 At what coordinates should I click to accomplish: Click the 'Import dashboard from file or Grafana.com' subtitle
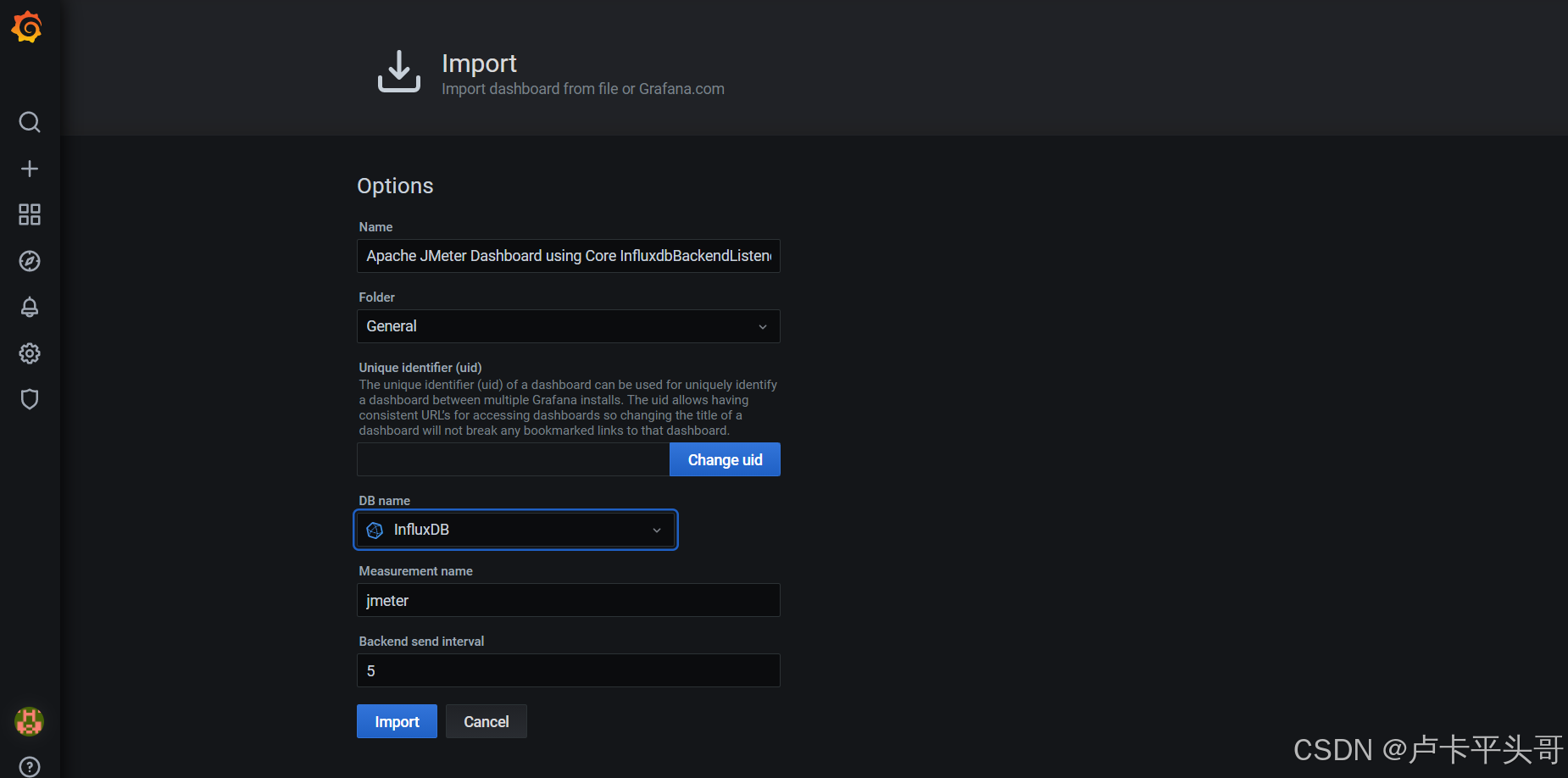(583, 89)
